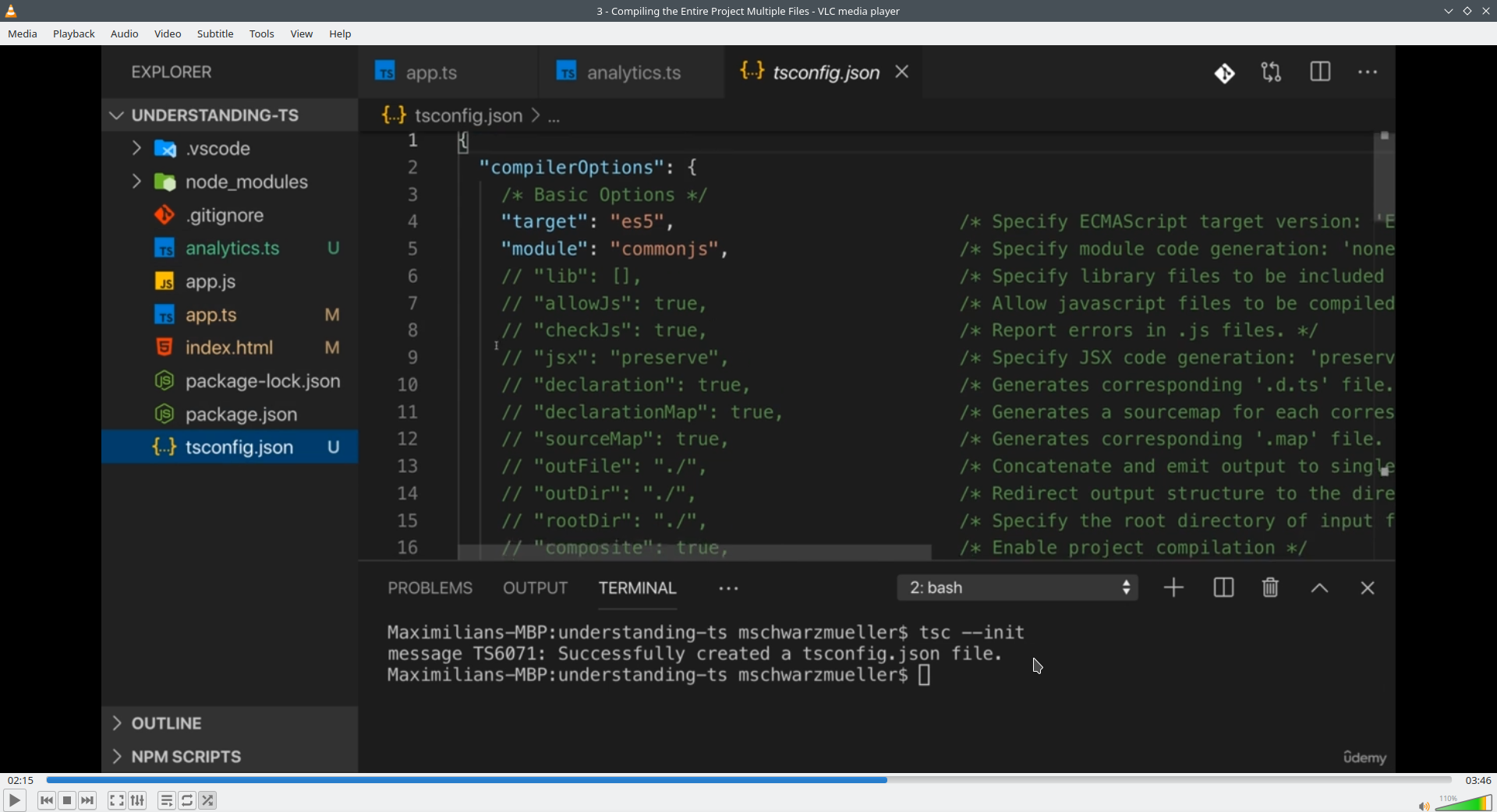Image resolution: width=1497 pixels, height=812 pixels.
Task: Skip to the next media item
Action: [x=88, y=800]
